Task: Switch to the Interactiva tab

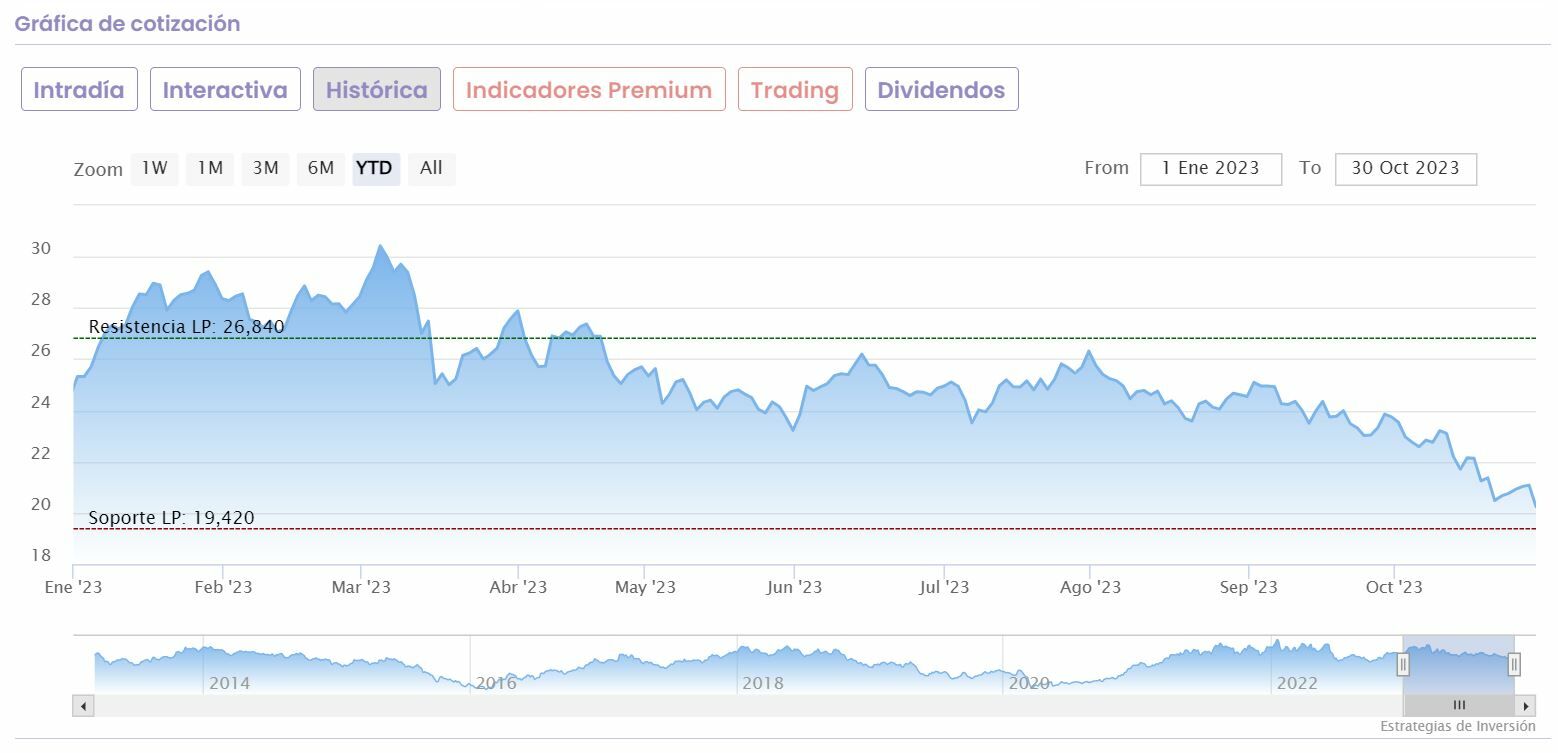Action: tap(225, 90)
